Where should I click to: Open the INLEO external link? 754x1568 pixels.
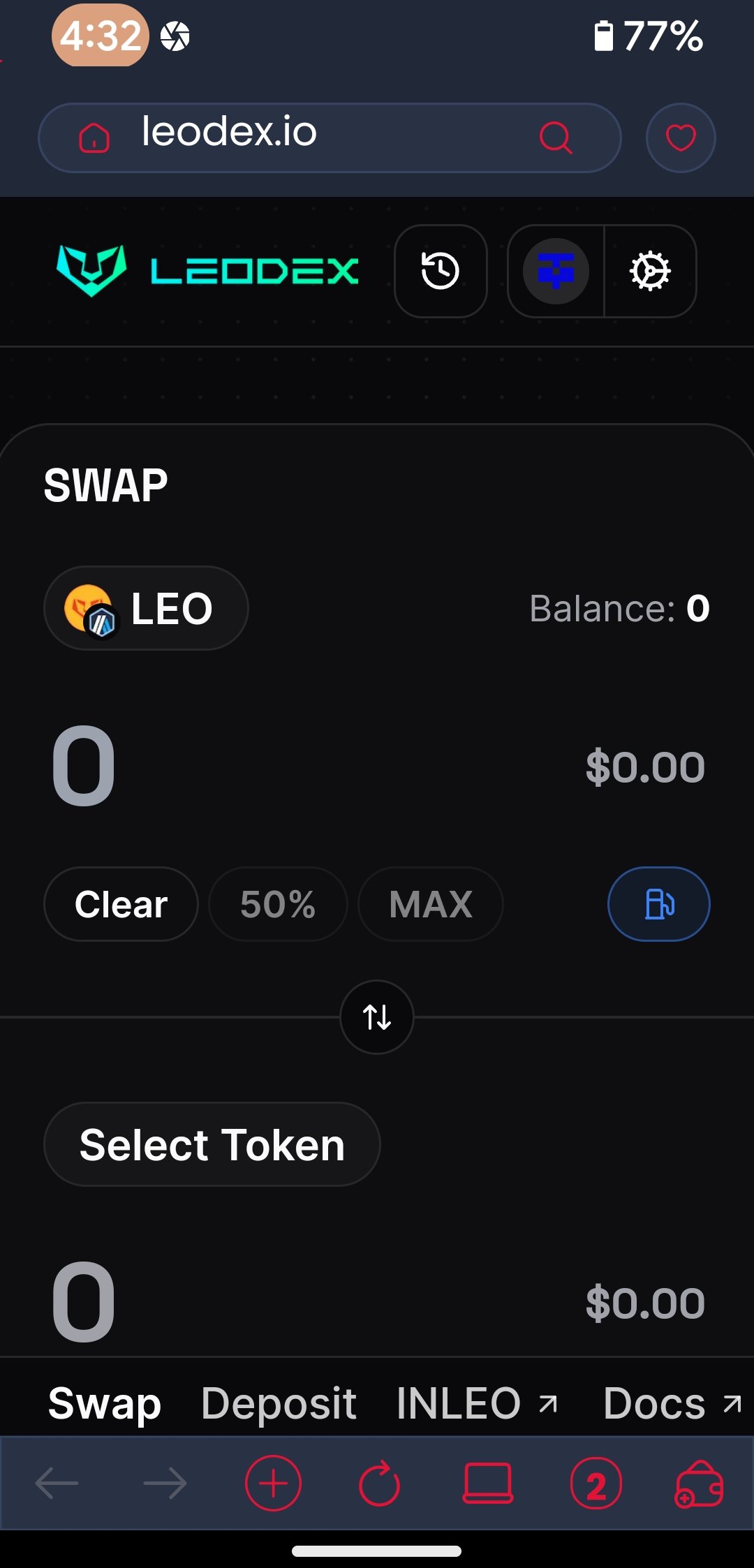477,1403
